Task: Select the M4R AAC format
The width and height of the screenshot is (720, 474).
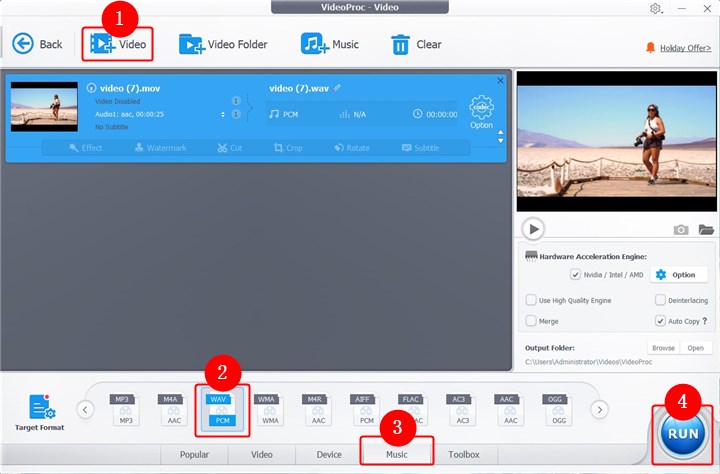Action: pos(318,409)
